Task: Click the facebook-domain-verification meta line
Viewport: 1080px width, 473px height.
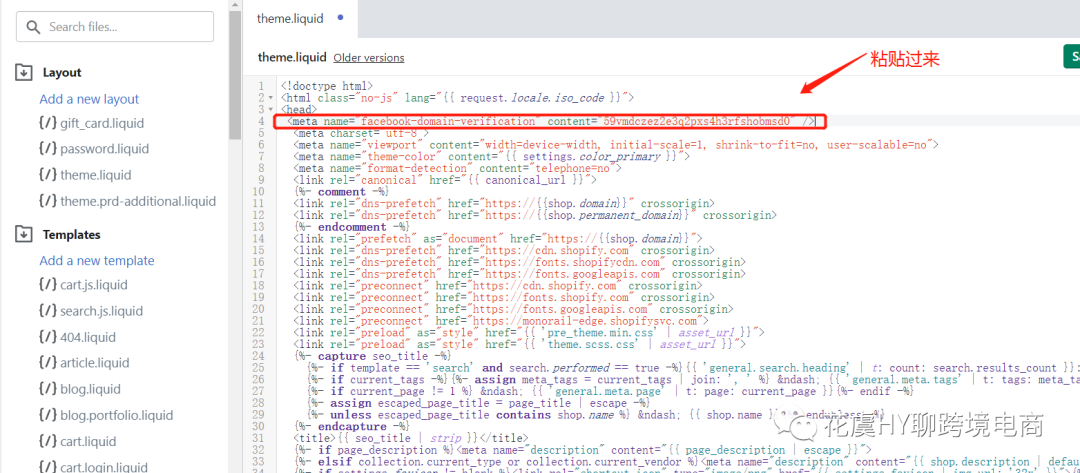Action: 551,122
